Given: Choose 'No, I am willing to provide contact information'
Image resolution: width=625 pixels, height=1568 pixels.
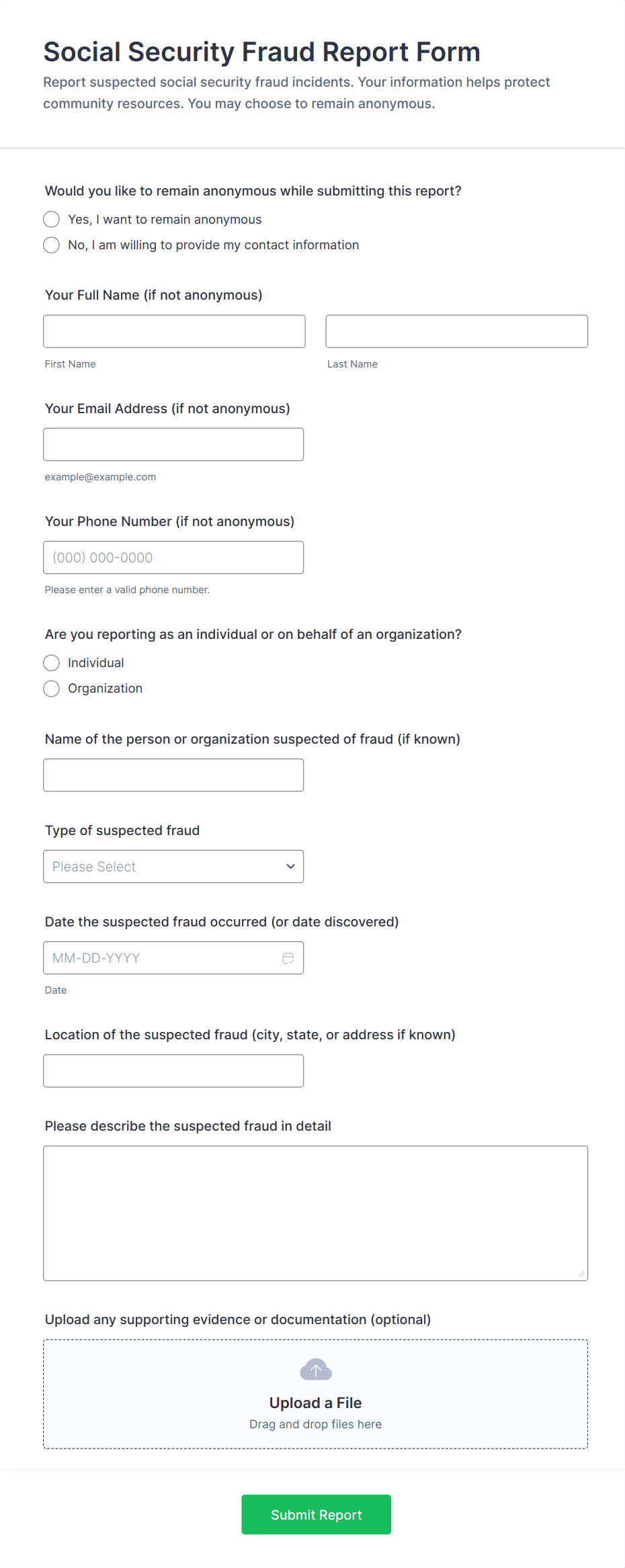Looking at the screenshot, I should coord(52,245).
